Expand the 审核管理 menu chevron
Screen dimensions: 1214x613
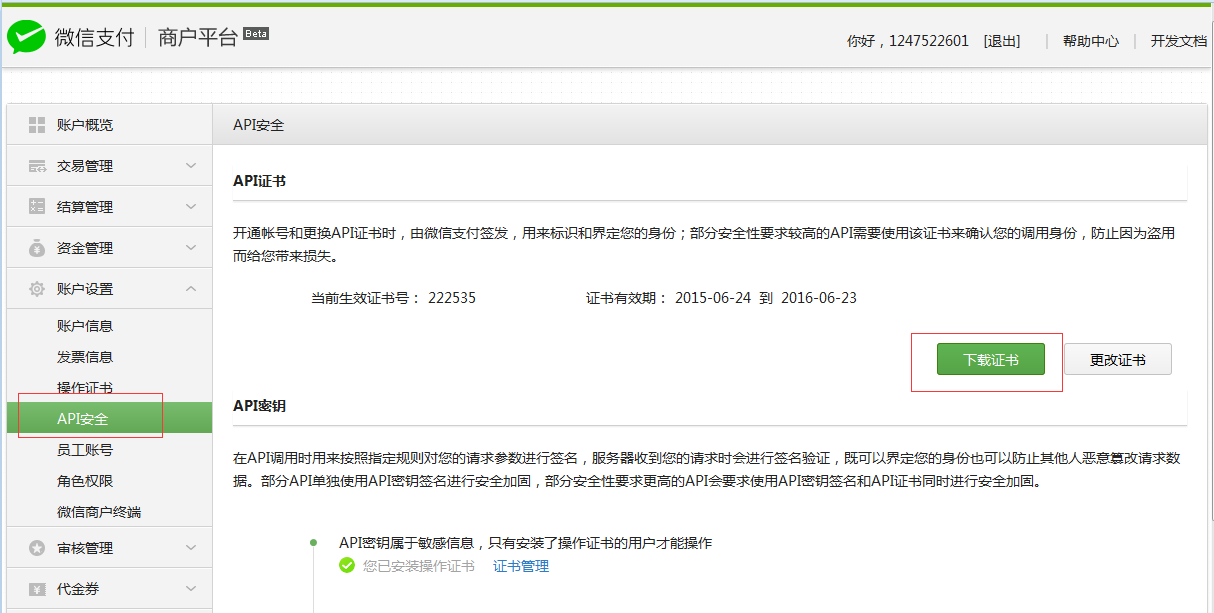tap(191, 548)
